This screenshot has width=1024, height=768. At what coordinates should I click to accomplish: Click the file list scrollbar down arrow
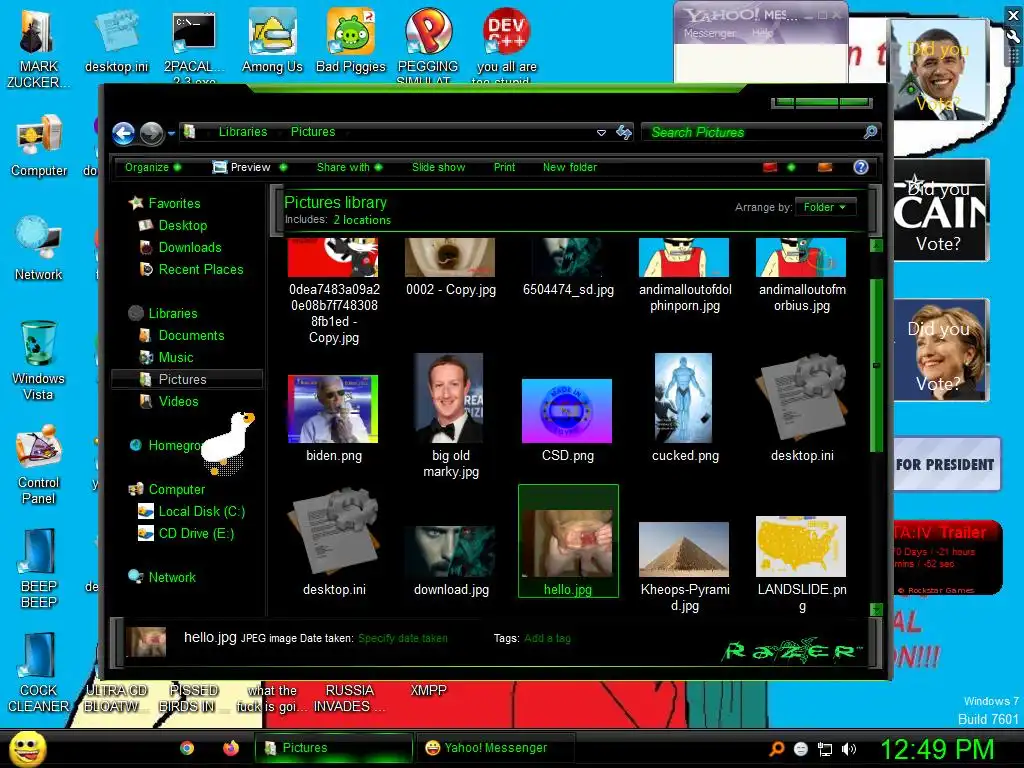point(876,609)
